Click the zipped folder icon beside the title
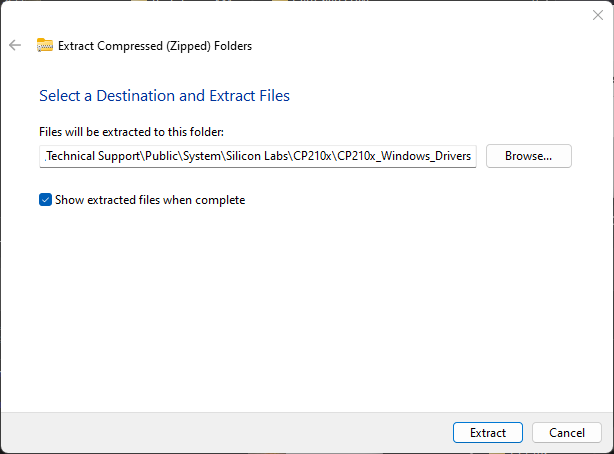The width and height of the screenshot is (614, 454). tap(45, 45)
